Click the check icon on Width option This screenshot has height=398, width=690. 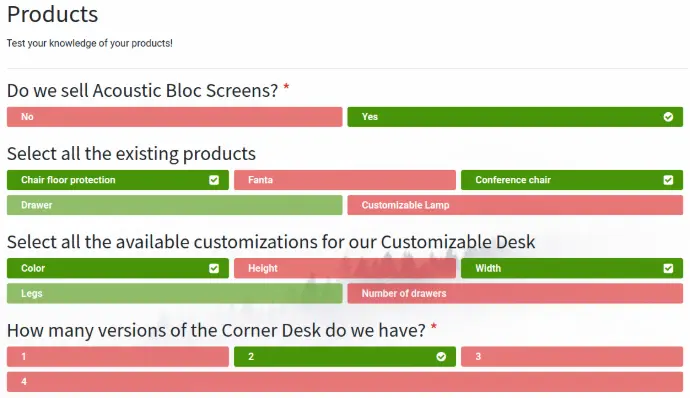point(668,268)
